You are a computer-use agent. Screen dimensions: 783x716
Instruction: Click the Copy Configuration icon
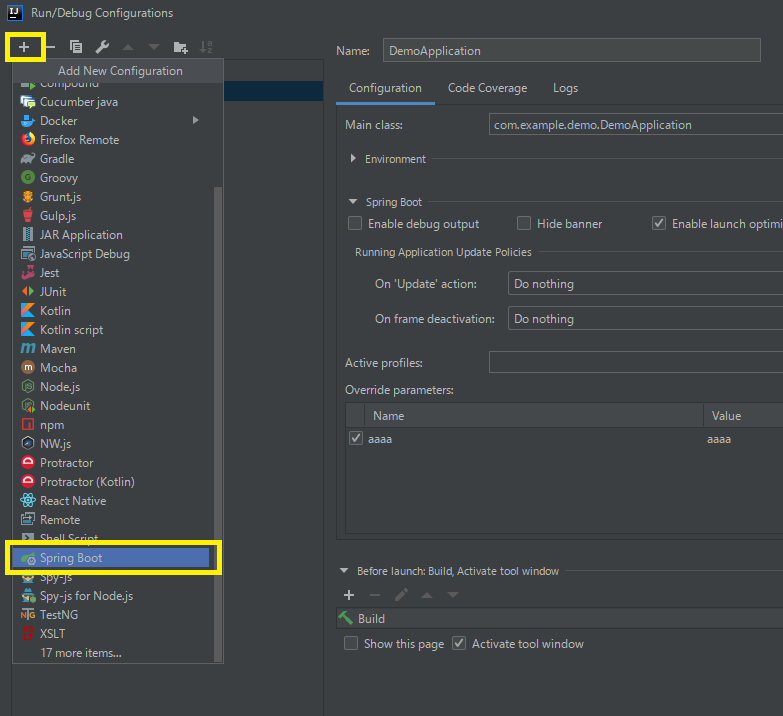point(76,47)
